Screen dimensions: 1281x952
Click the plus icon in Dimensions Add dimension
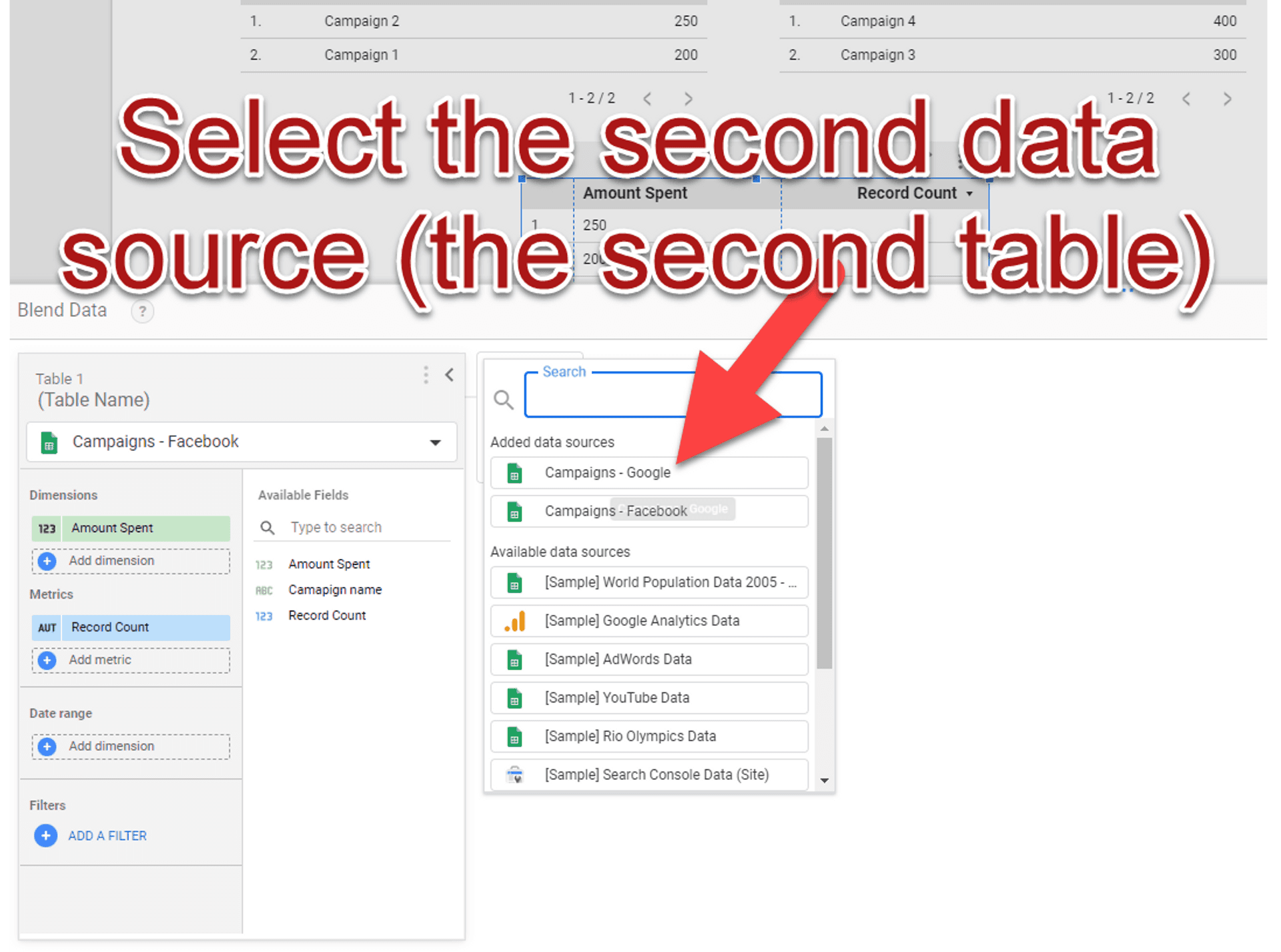coord(47,561)
